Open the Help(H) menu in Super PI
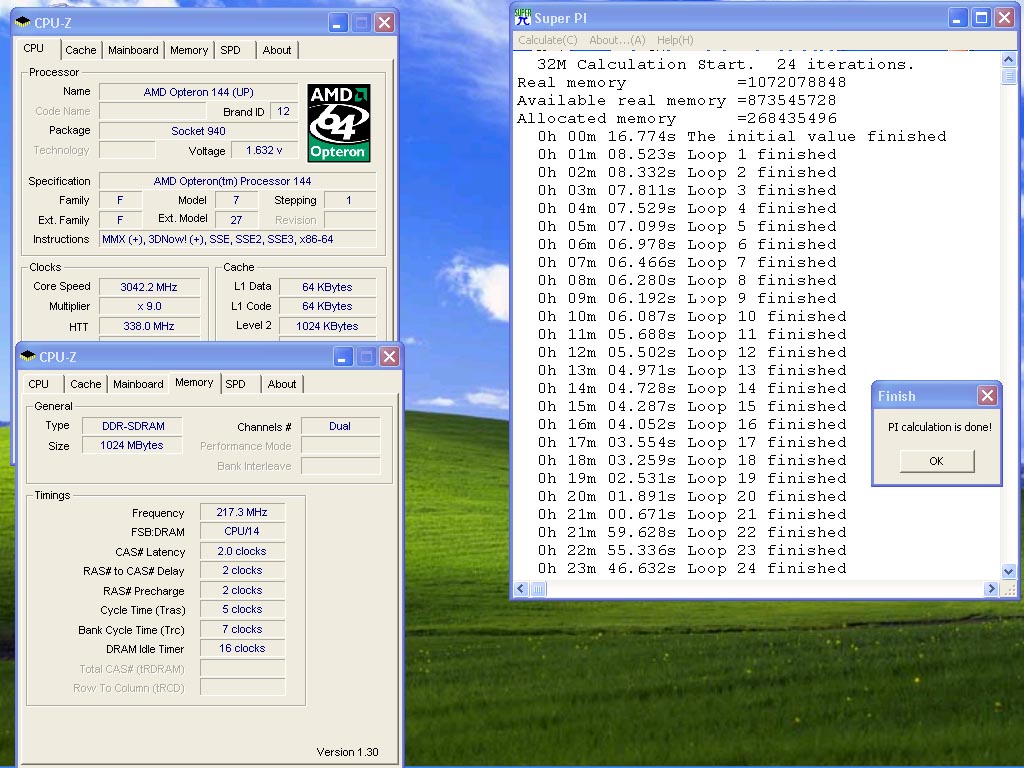The width and height of the screenshot is (1024, 768). point(675,40)
